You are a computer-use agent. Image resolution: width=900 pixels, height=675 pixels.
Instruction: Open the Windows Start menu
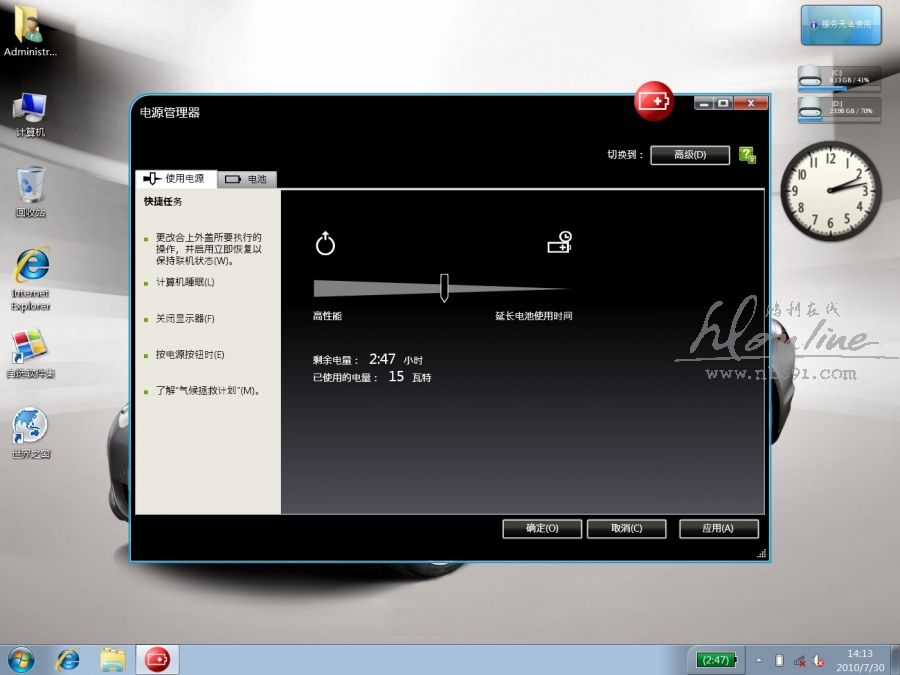pos(21,660)
